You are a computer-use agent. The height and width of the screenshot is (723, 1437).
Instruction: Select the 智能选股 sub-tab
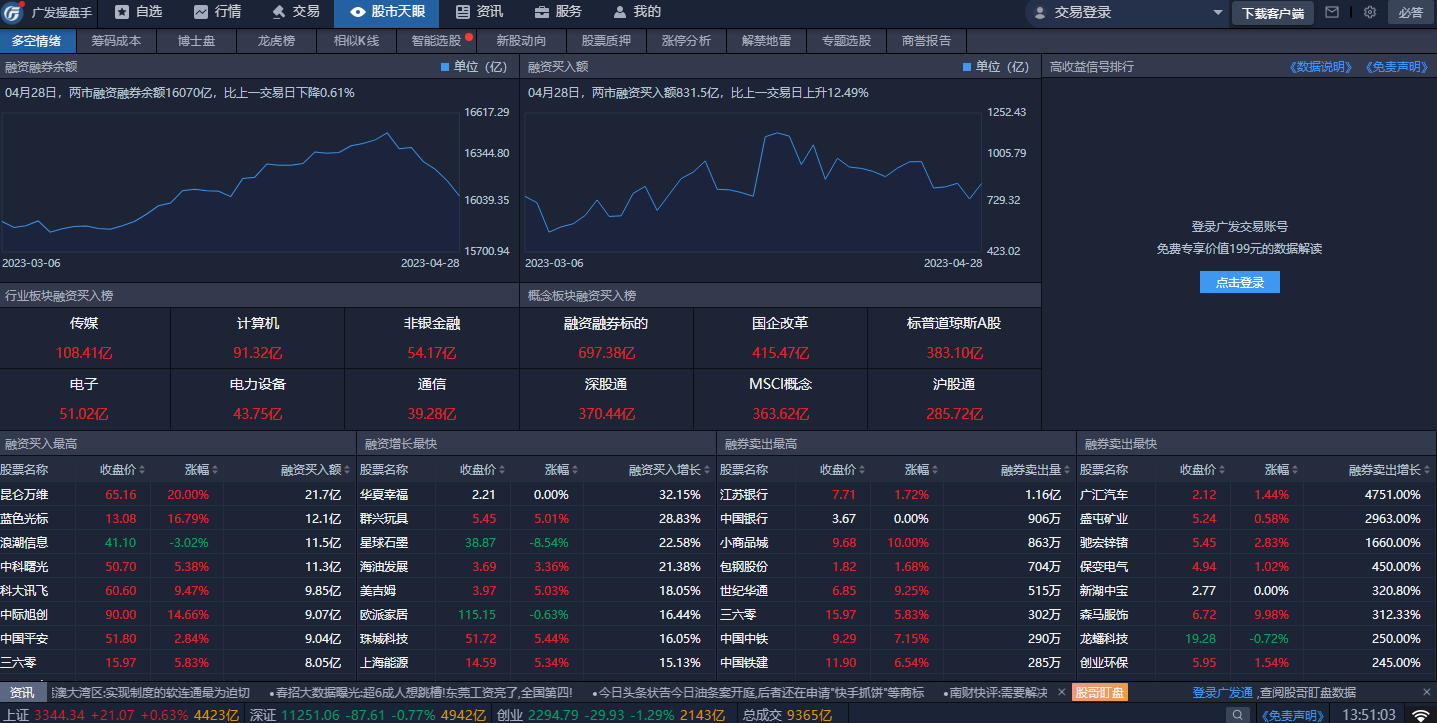click(436, 41)
